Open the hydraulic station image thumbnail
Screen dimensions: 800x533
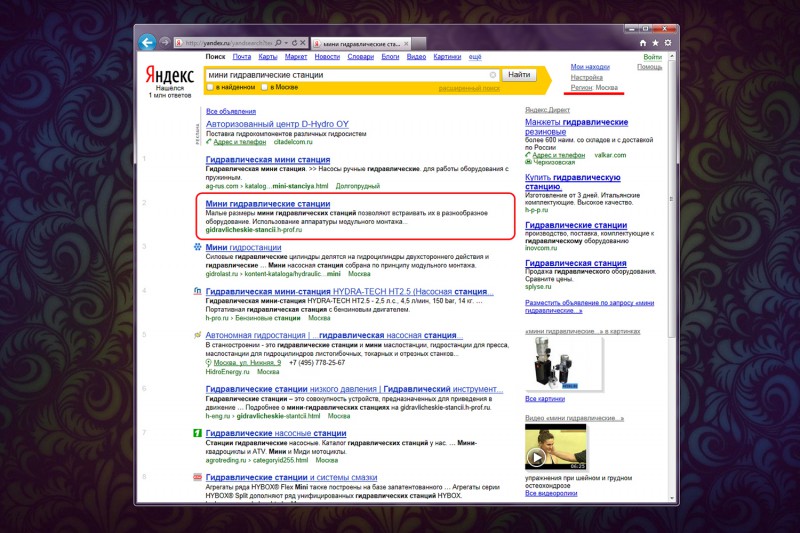[x=564, y=364]
